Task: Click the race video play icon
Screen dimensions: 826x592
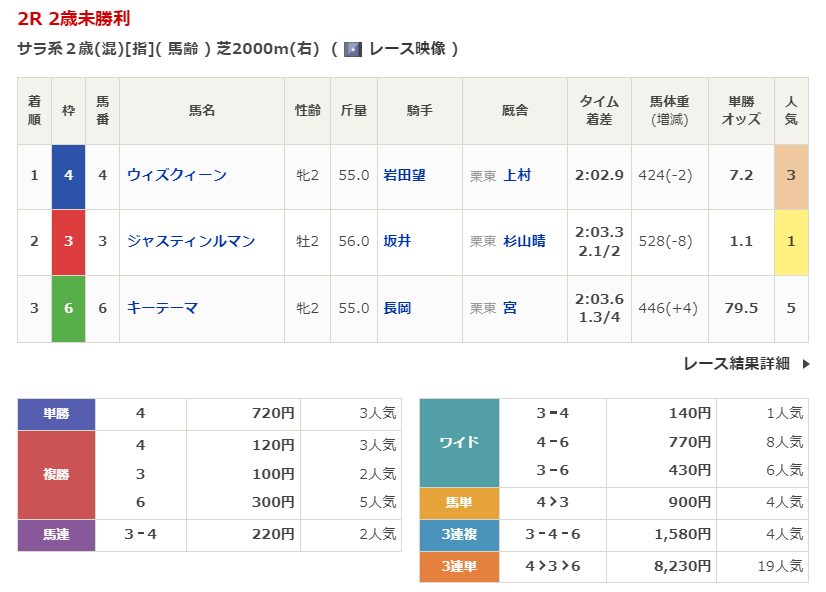Action: pos(352,49)
